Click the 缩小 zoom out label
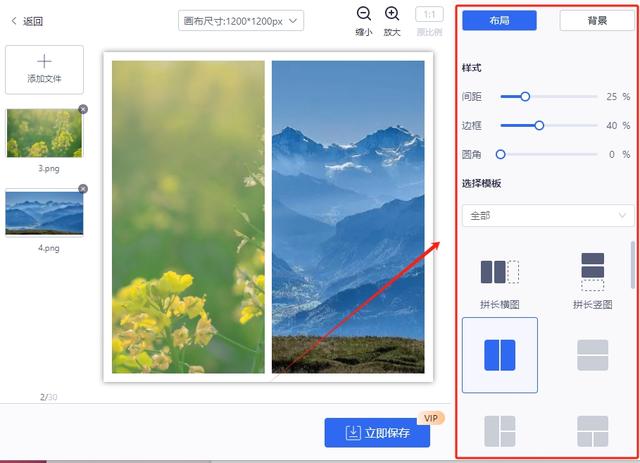Image resolution: width=640 pixels, height=463 pixels. coord(364,32)
